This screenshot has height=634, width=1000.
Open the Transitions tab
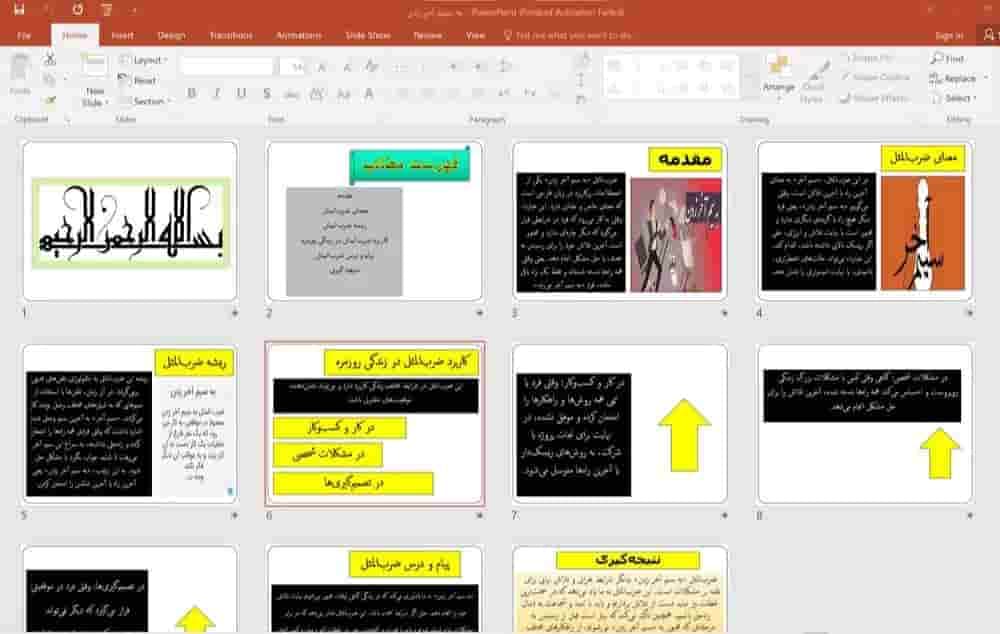[x=231, y=35]
